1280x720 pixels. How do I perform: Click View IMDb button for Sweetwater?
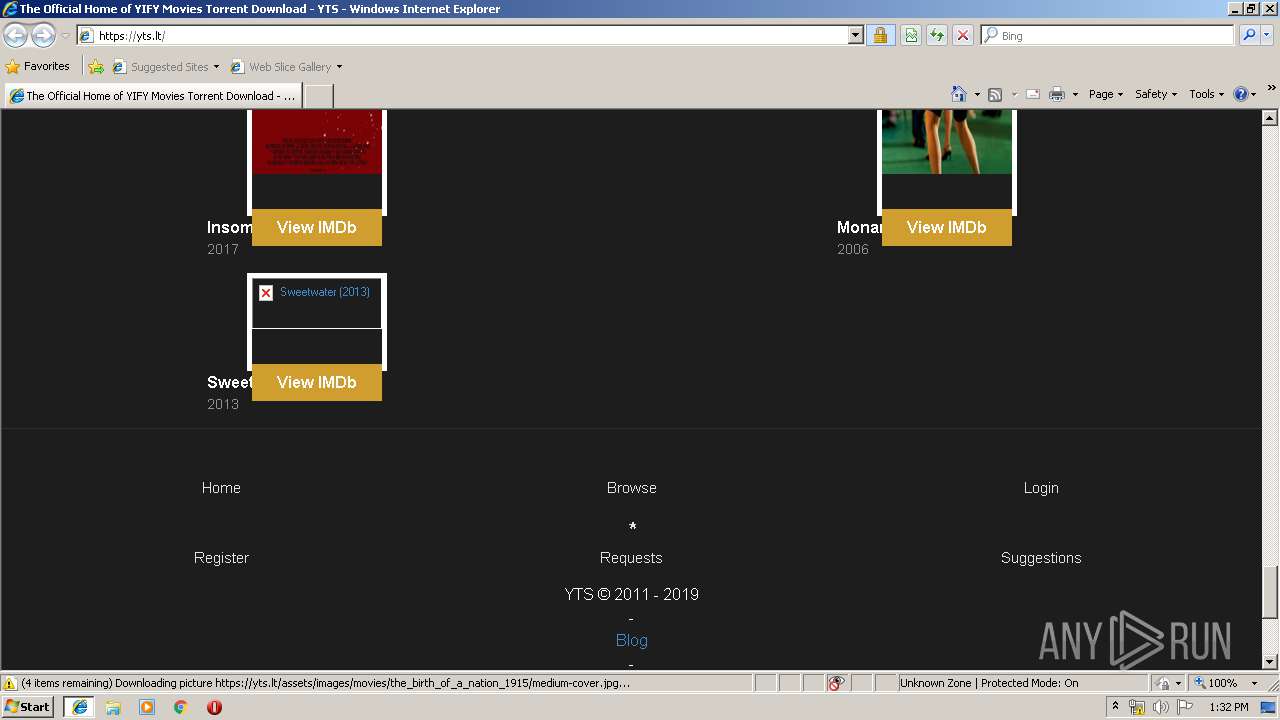point(317,382)
